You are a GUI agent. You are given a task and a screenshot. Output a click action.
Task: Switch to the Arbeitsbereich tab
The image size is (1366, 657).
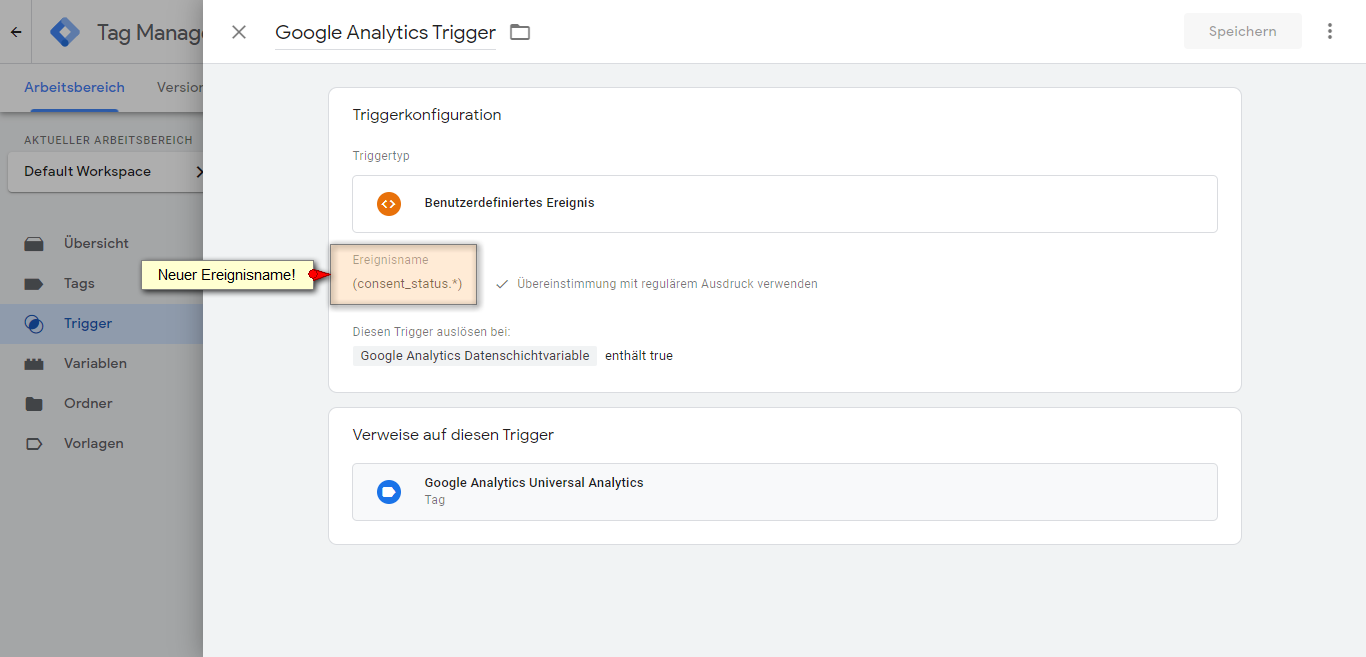pyautogui.click(x=74, y=87)
